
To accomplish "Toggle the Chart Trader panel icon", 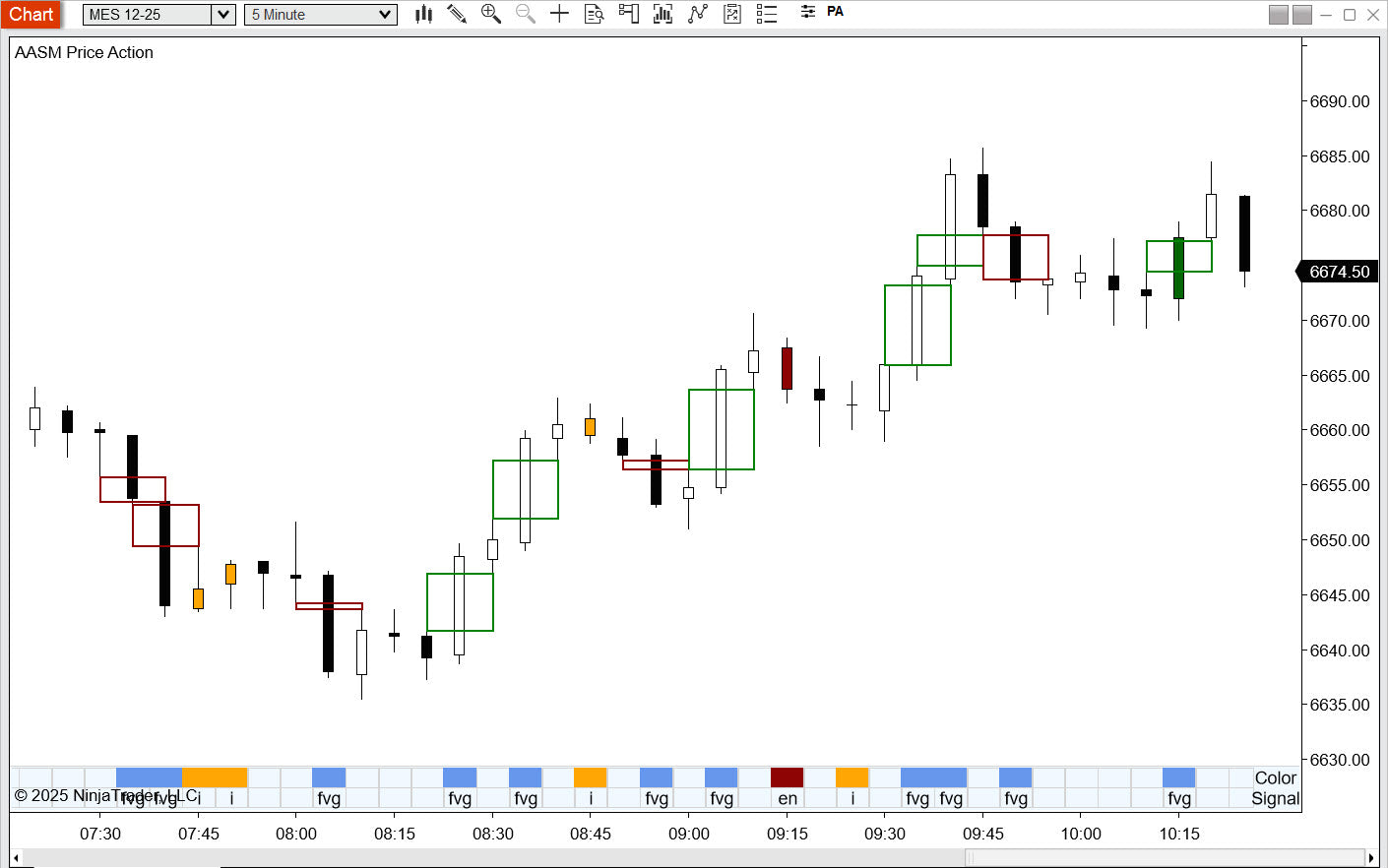I will coord(628,14).
